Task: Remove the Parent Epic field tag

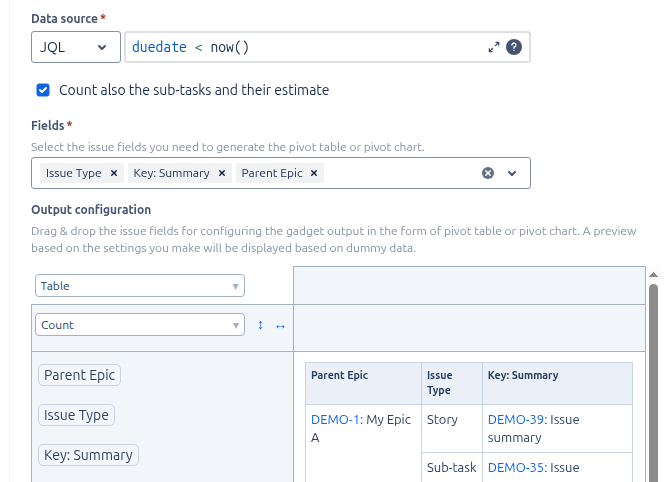Action: pyautogui.click(x=314, y=173)
